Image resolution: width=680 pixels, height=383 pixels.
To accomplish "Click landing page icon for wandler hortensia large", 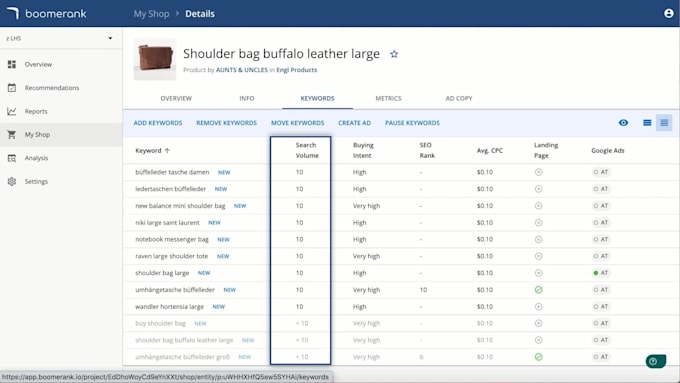I will pos(539,307).
